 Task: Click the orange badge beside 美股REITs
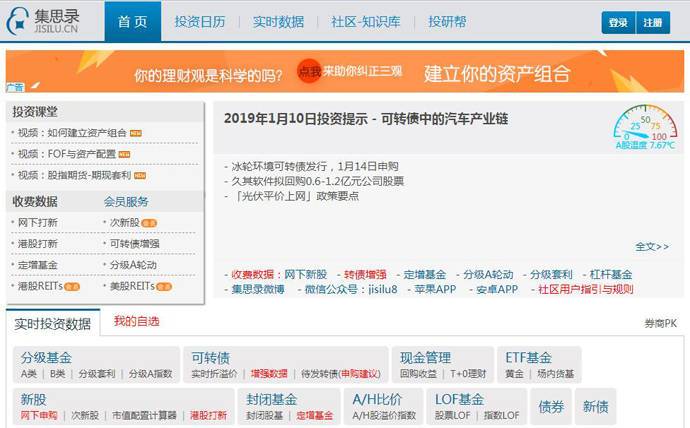point(163,287)
